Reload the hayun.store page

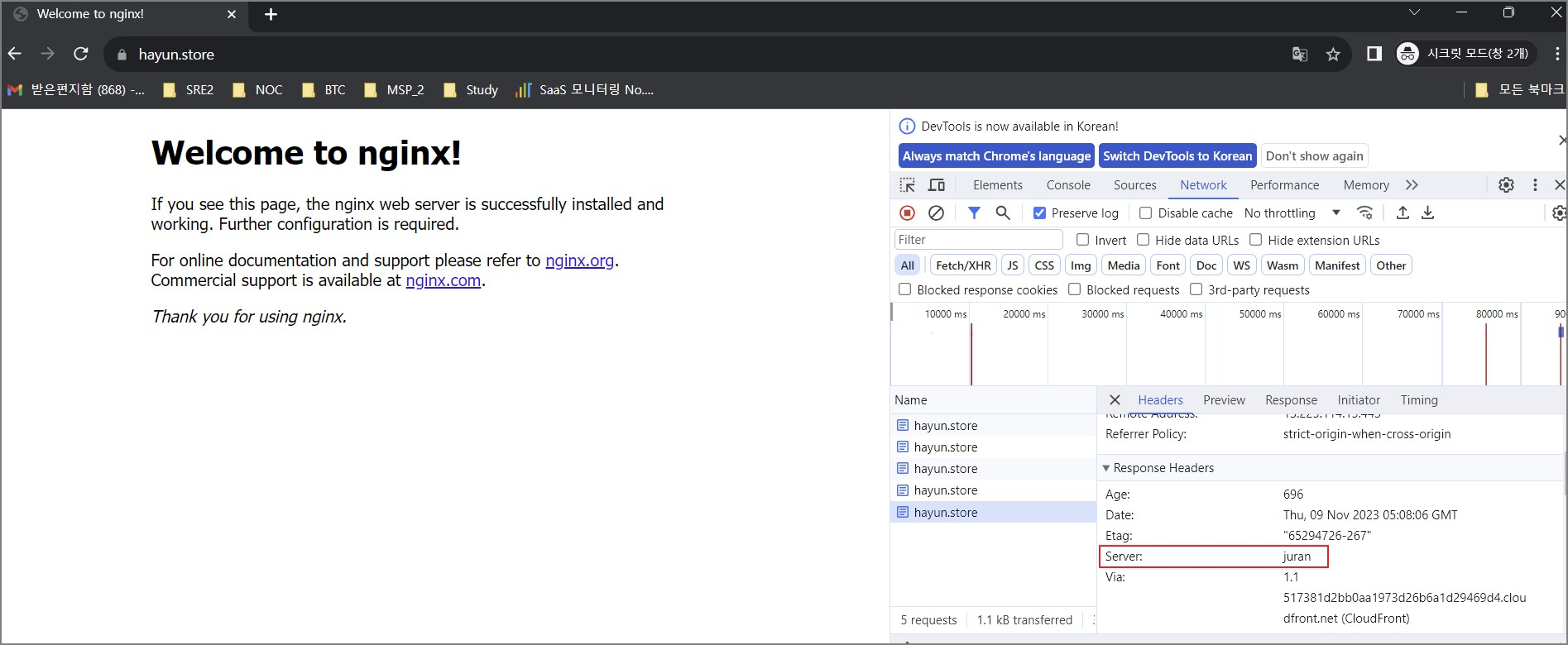[81, 54]
